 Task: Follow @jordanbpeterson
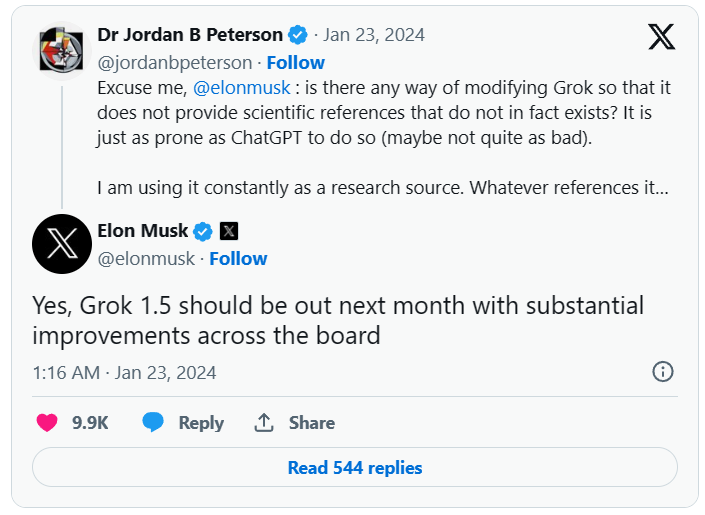pos(295,63)
